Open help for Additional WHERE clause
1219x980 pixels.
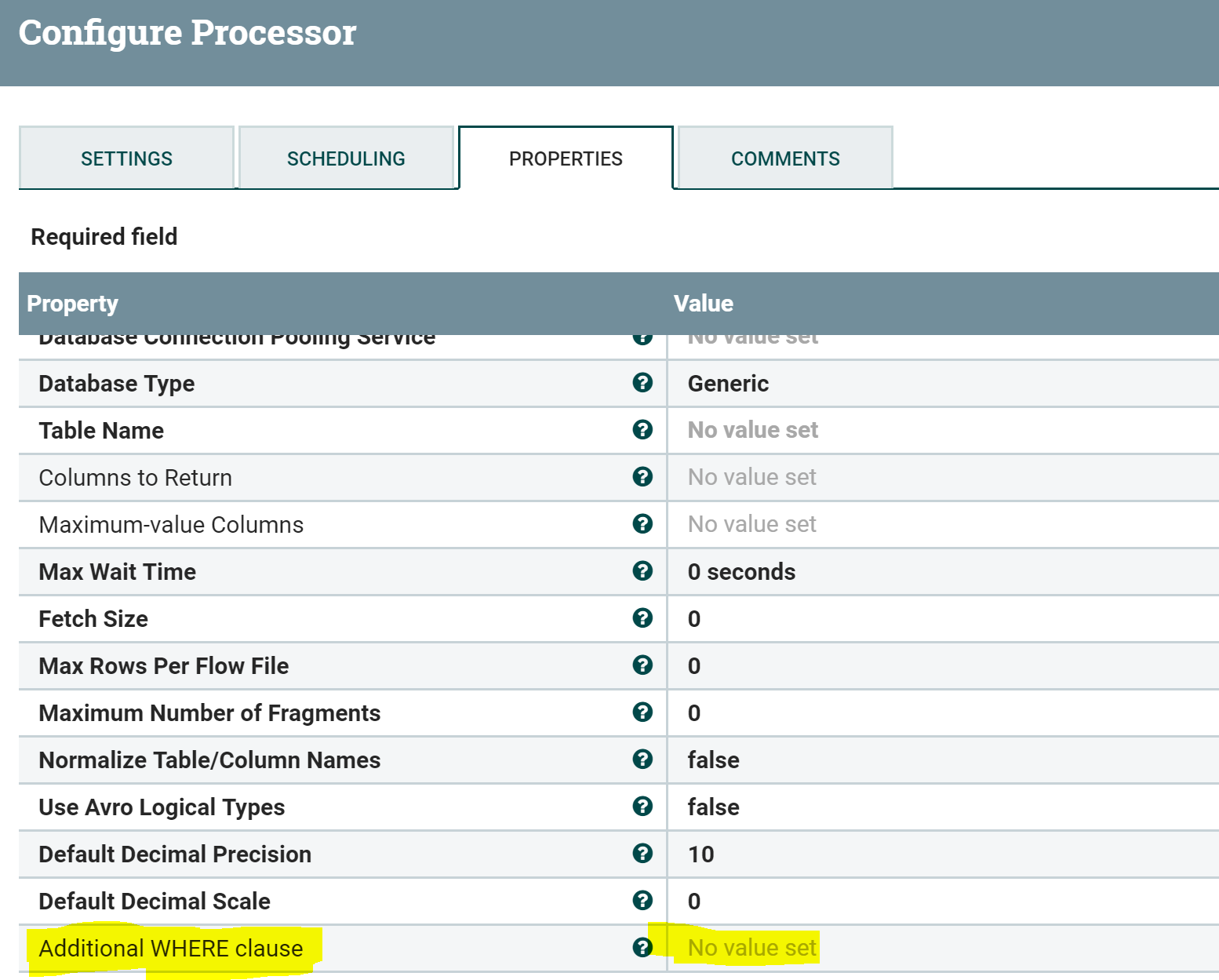(642, 947)
